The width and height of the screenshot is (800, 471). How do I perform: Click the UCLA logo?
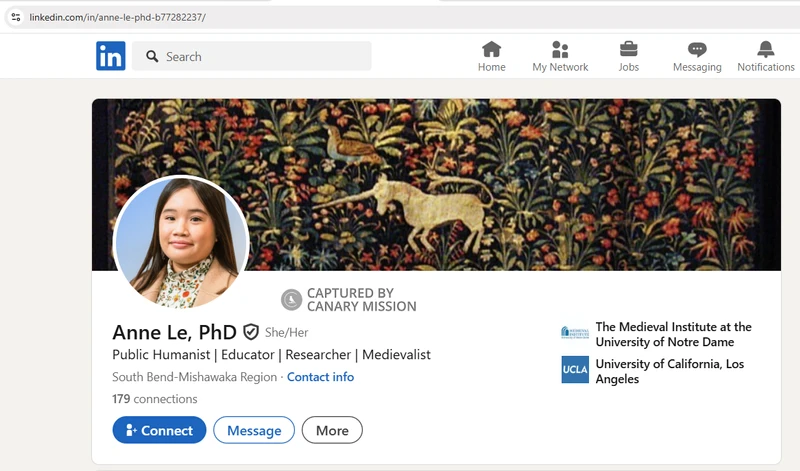575,369
